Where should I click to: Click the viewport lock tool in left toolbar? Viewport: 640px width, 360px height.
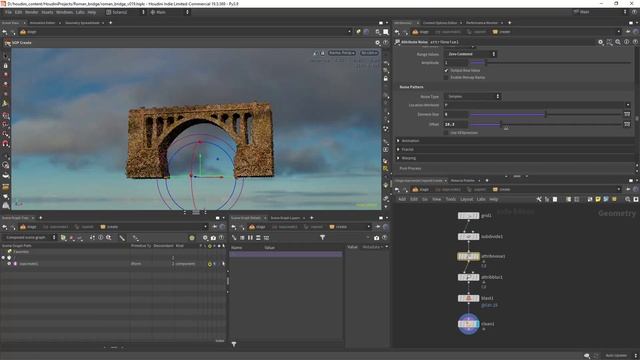click(x=6, y=65)
